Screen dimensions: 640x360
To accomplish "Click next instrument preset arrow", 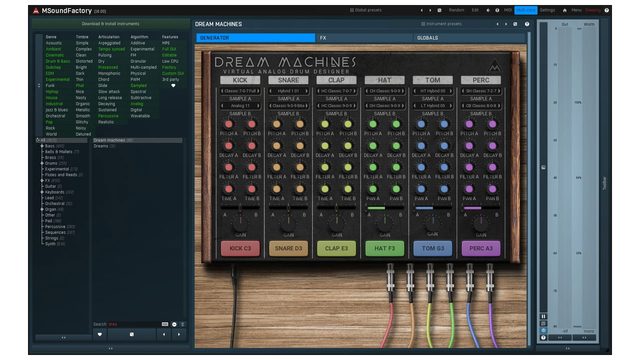I will tap(506, 24).
